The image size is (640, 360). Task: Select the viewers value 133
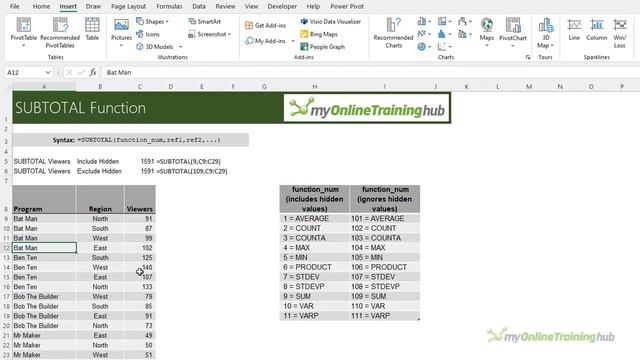point(140,287)
